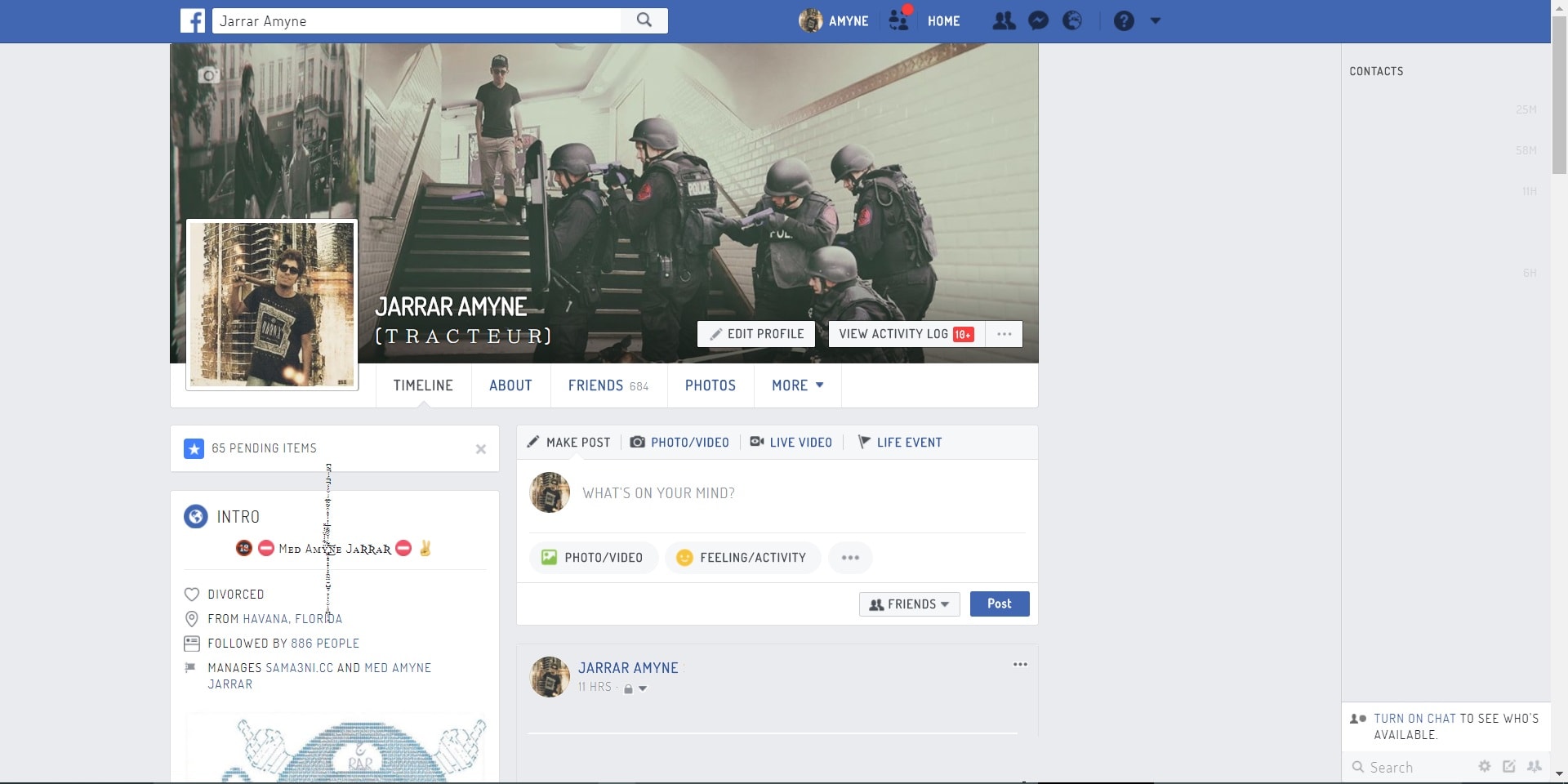Click the followers icon next to Followed By

192,644
